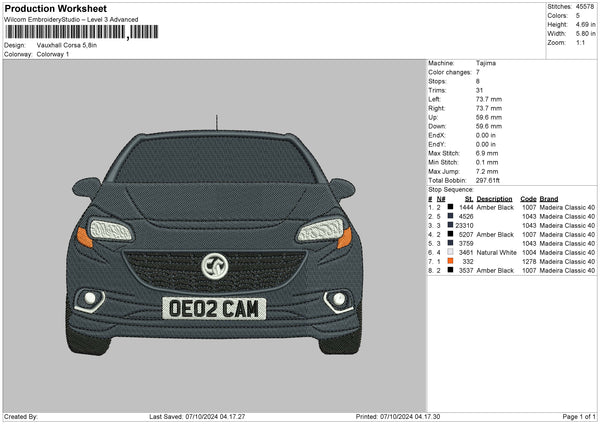Click the Down label in machine stats

[x=437, y=126]
